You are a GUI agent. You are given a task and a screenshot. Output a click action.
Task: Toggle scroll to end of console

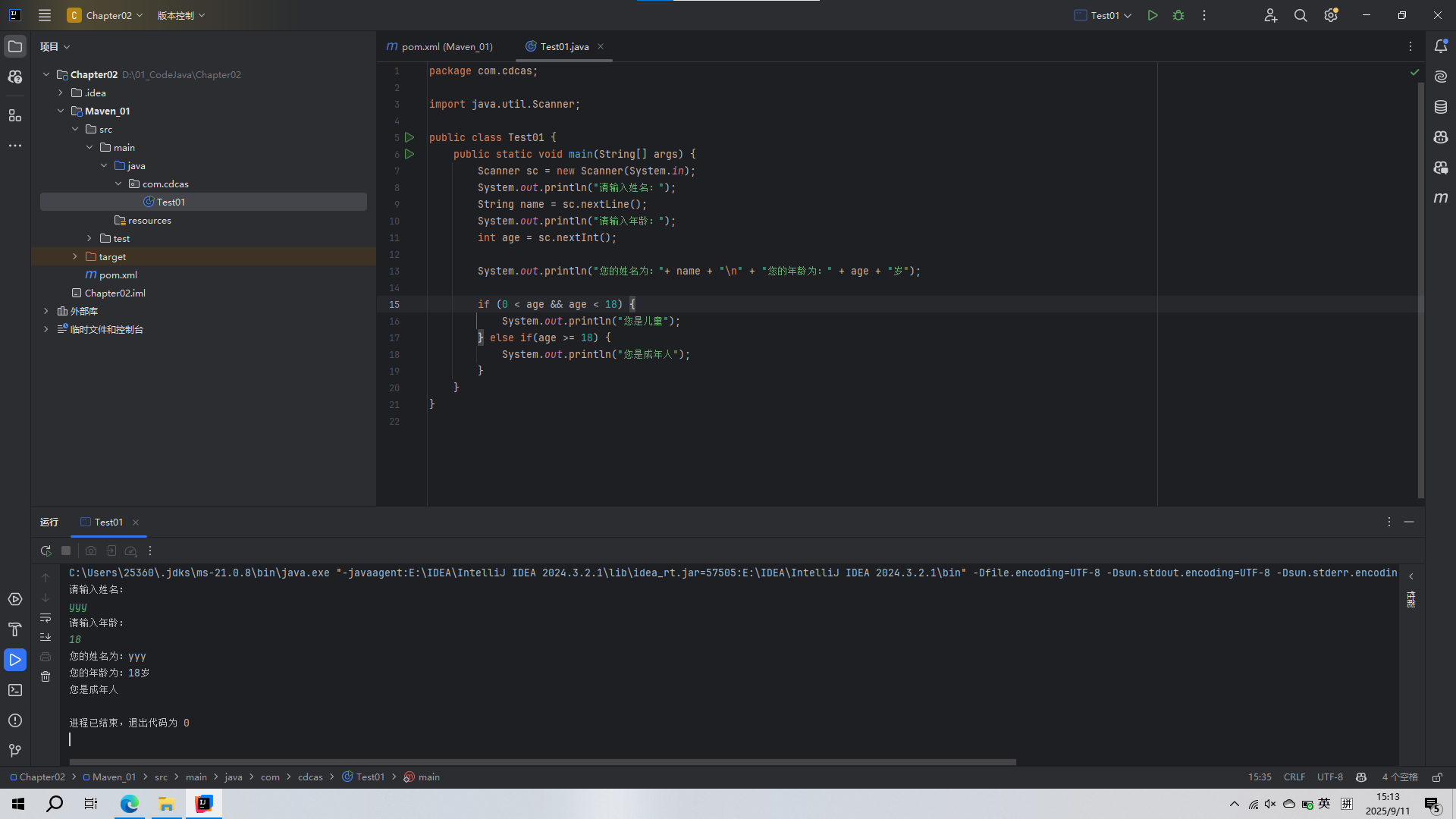click(x=45, y=637)
